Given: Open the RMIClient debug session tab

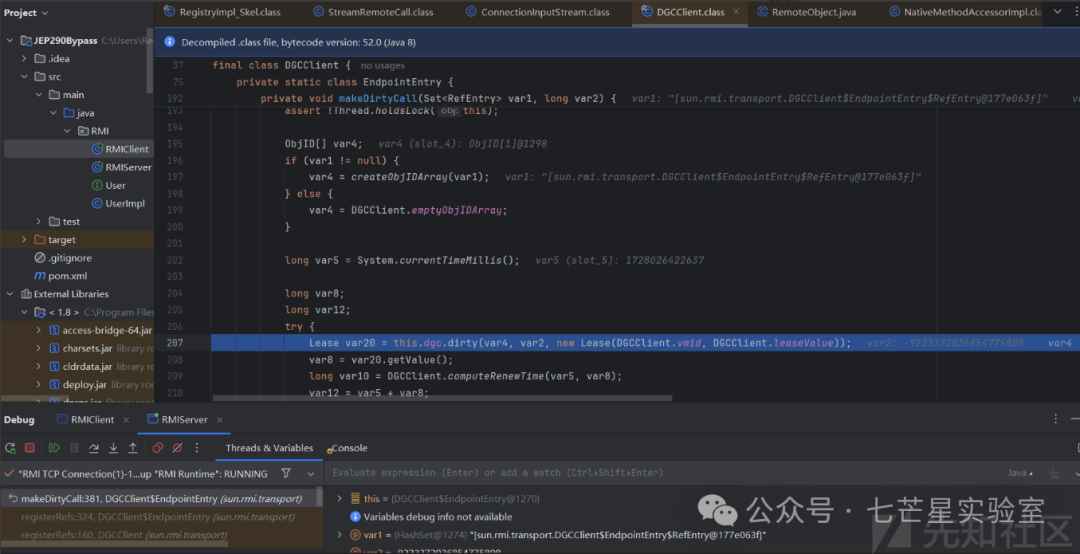Looking at the screenshot, I should [86, 420].
